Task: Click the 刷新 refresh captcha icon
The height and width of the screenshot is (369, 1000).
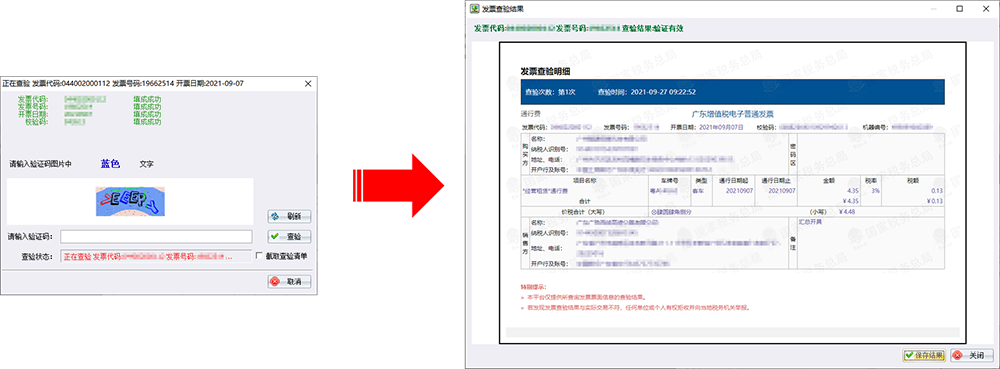Action: point(289,216)
